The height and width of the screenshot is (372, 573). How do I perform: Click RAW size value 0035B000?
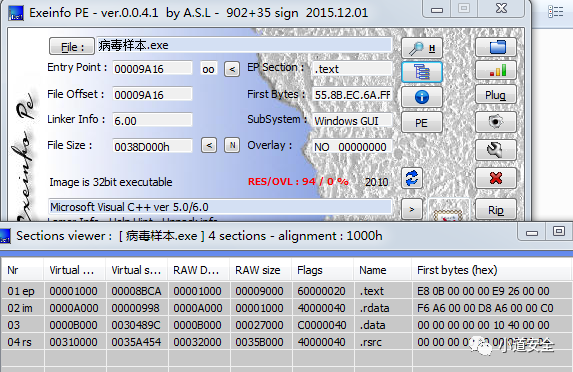click(x=259, y=342)
